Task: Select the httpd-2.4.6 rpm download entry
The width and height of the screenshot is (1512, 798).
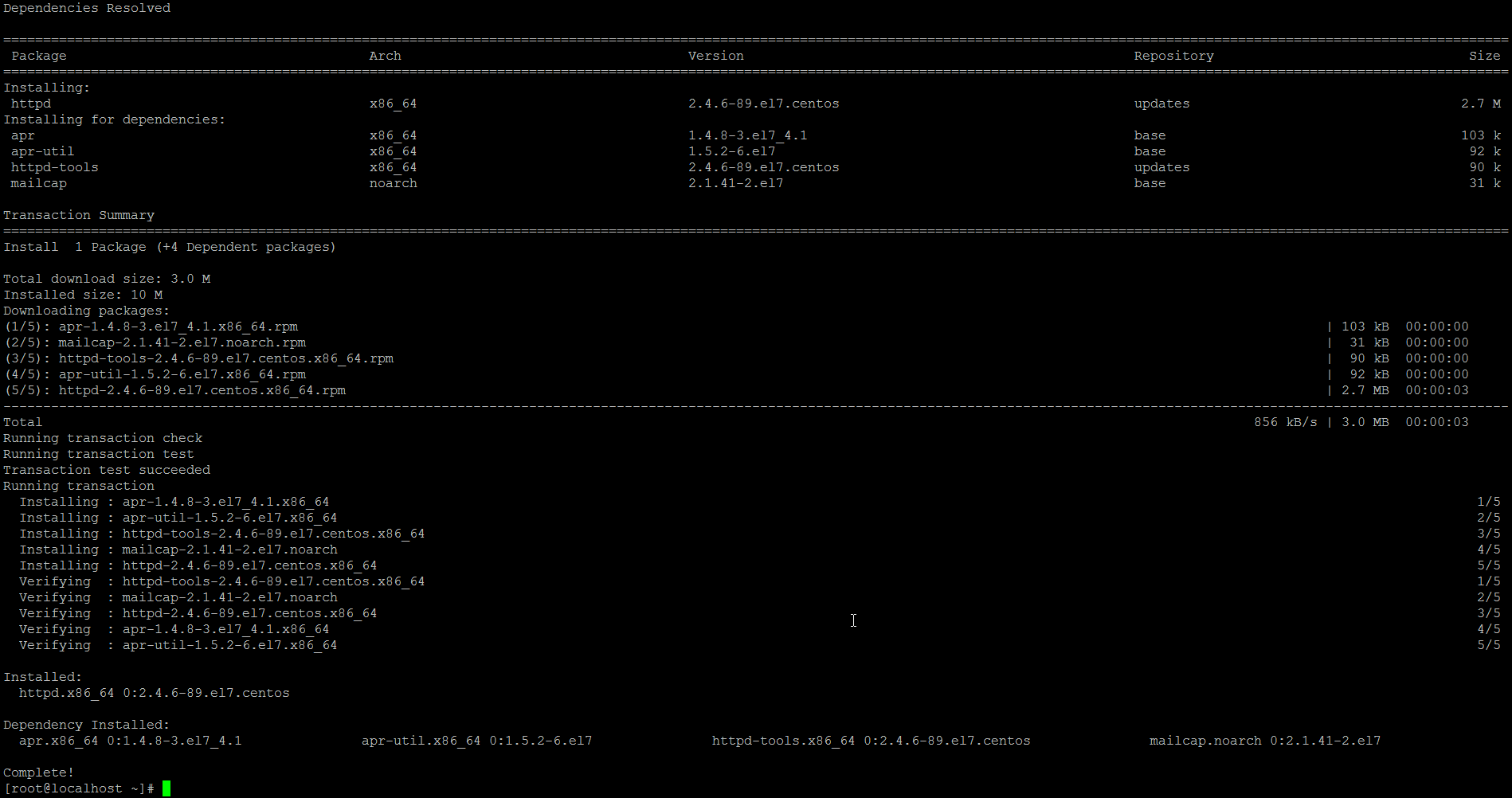Action: (175, 390)
